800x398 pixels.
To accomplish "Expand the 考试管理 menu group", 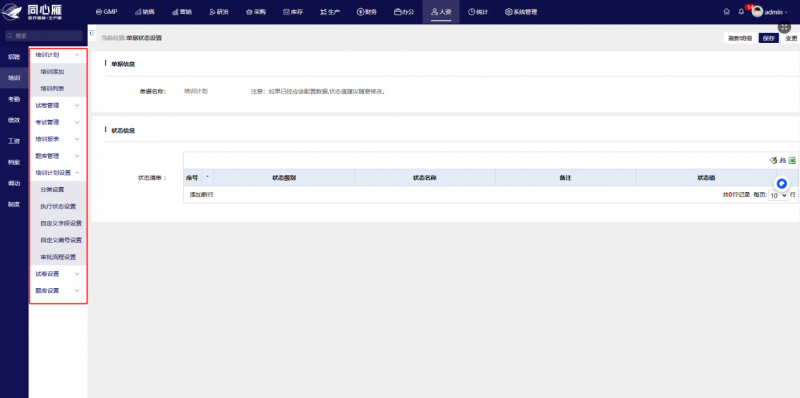I will (x=58, y=122).
